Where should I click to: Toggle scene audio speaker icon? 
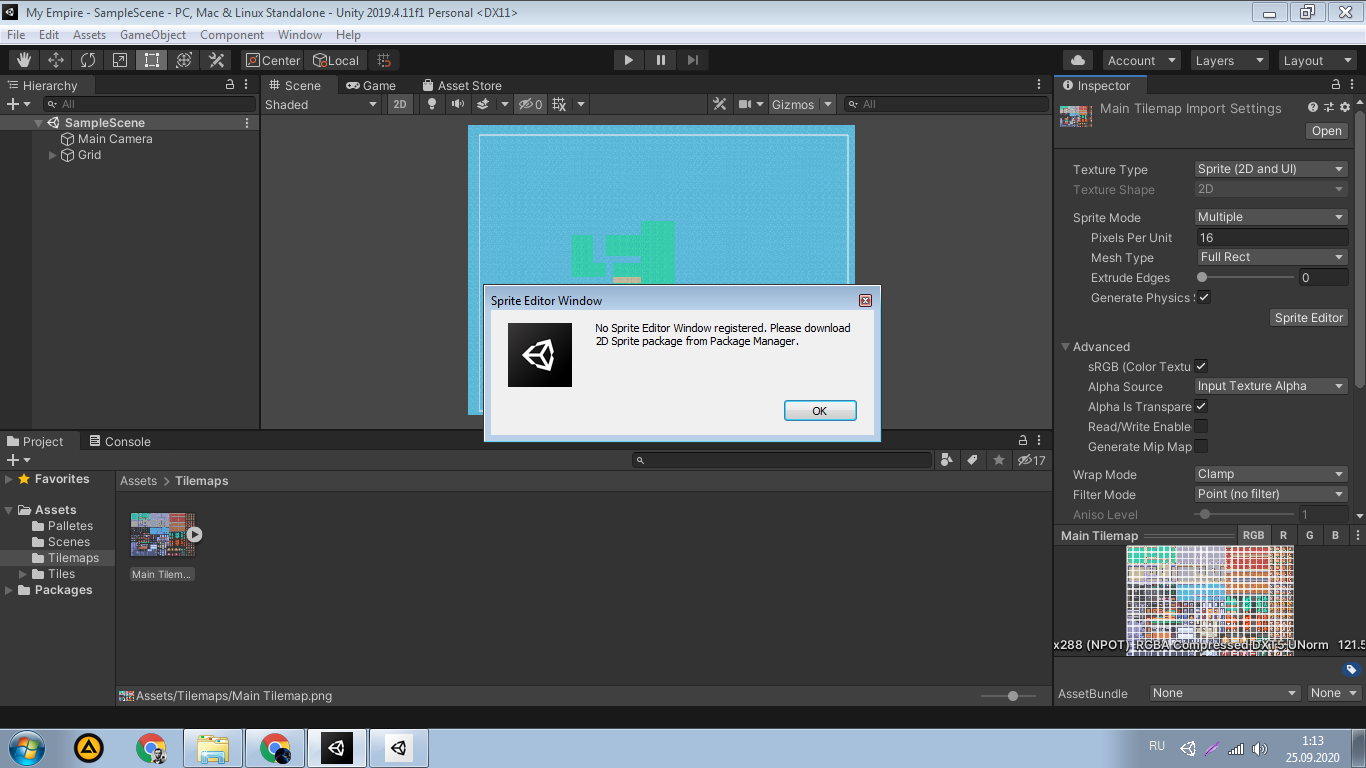click(x=458, y=104)
